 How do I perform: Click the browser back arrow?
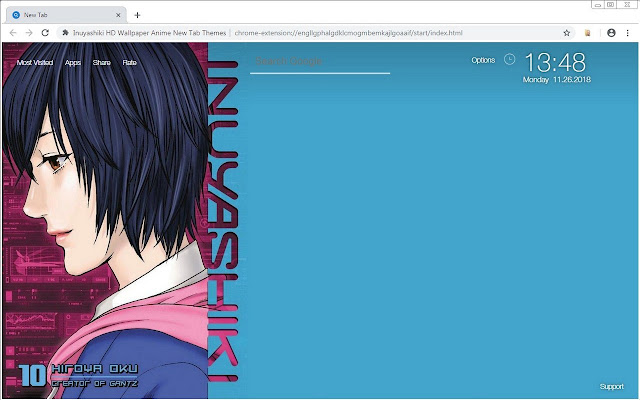13,33
